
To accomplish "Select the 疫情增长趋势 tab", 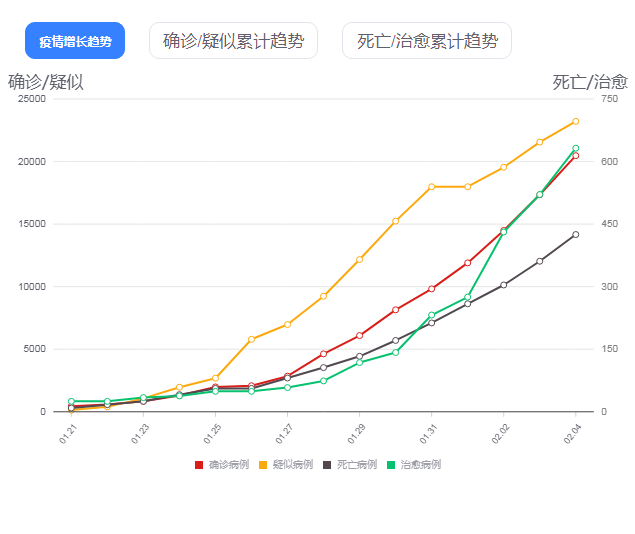I will 75,40.
